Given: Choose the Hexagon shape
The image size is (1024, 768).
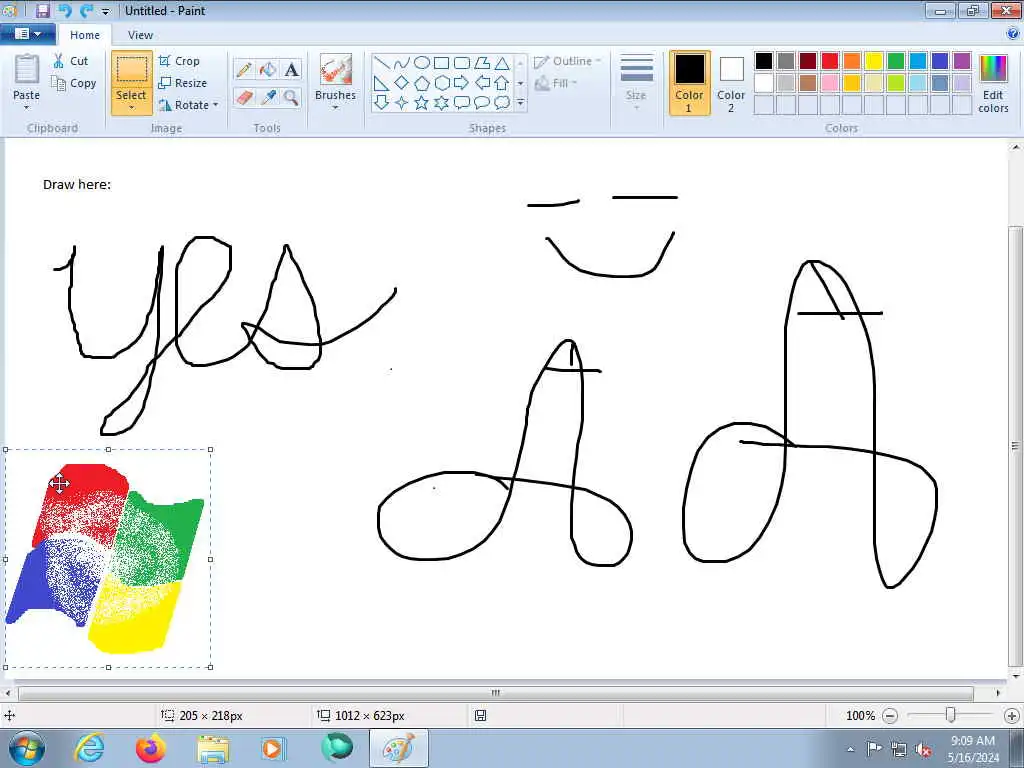Looking at the screenshot, I should pos(442,83).
